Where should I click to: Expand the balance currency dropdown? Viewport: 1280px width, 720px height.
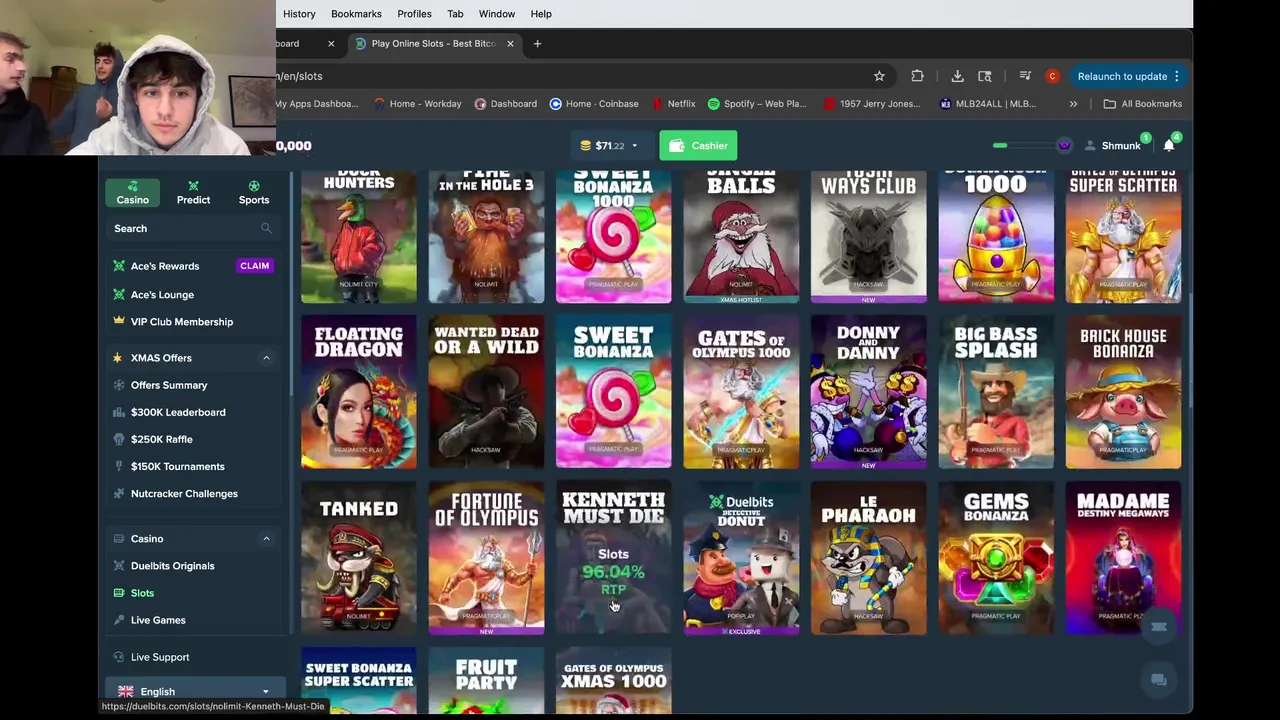click(x=634, y=146)
